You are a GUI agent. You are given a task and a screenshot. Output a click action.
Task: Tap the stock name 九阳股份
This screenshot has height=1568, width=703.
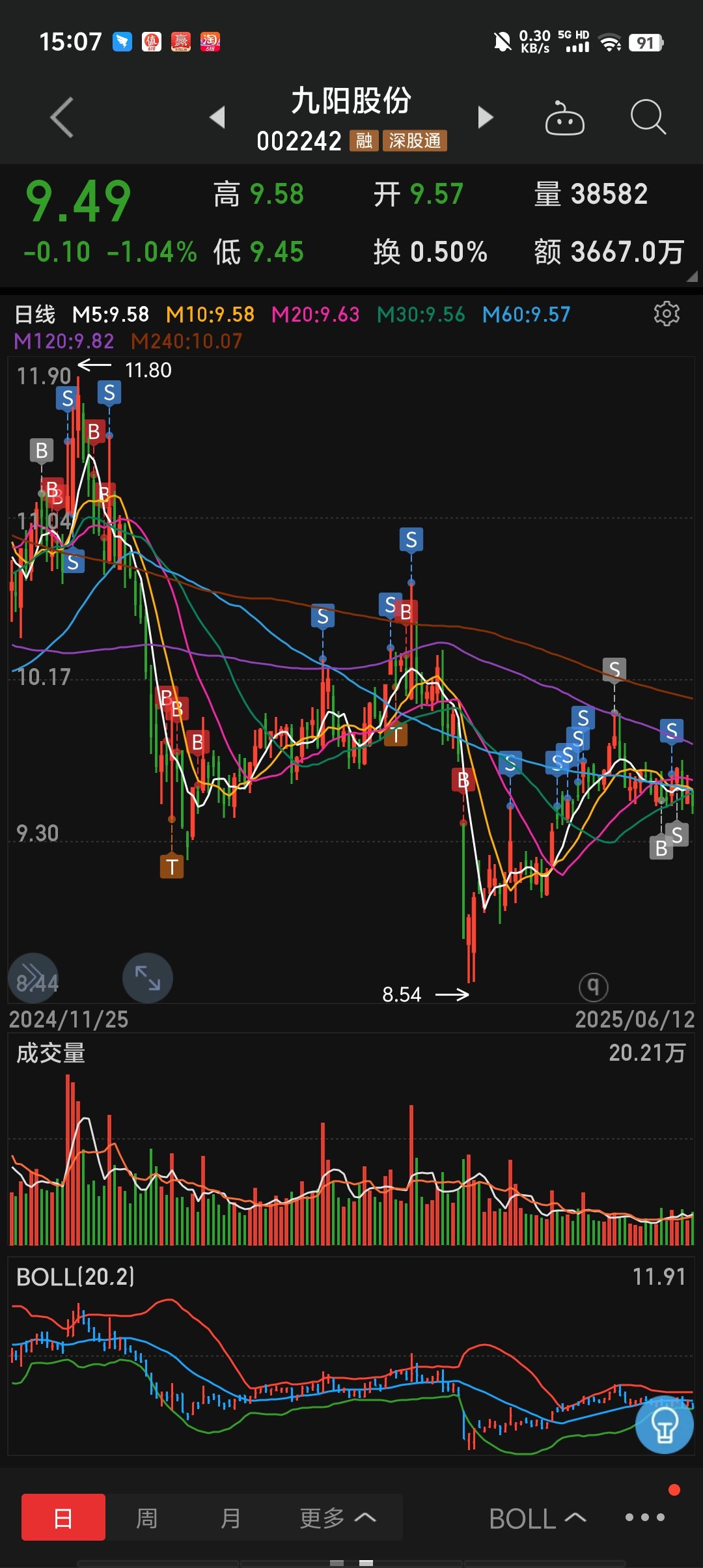coord(351,101)
